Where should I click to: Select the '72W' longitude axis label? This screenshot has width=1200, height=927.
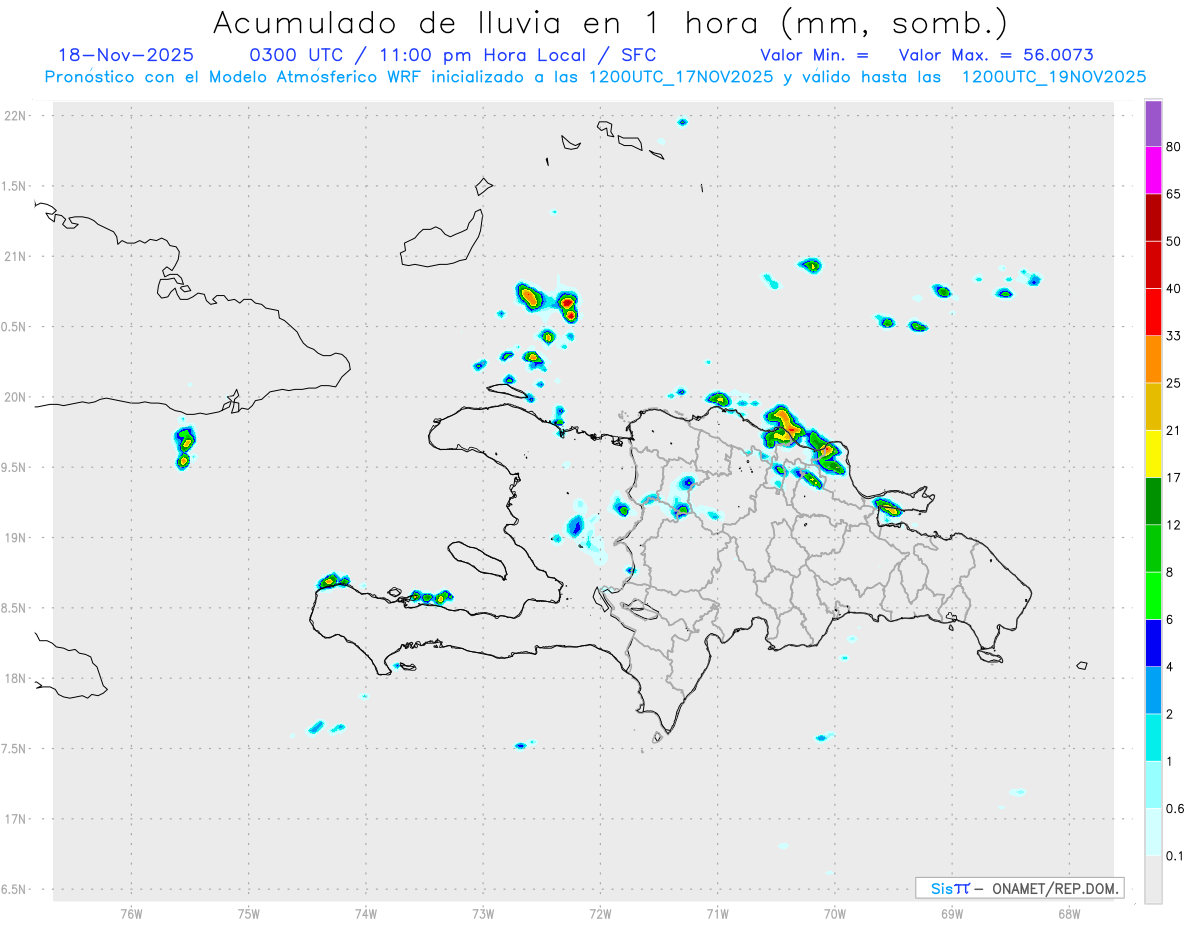[600, 912]
